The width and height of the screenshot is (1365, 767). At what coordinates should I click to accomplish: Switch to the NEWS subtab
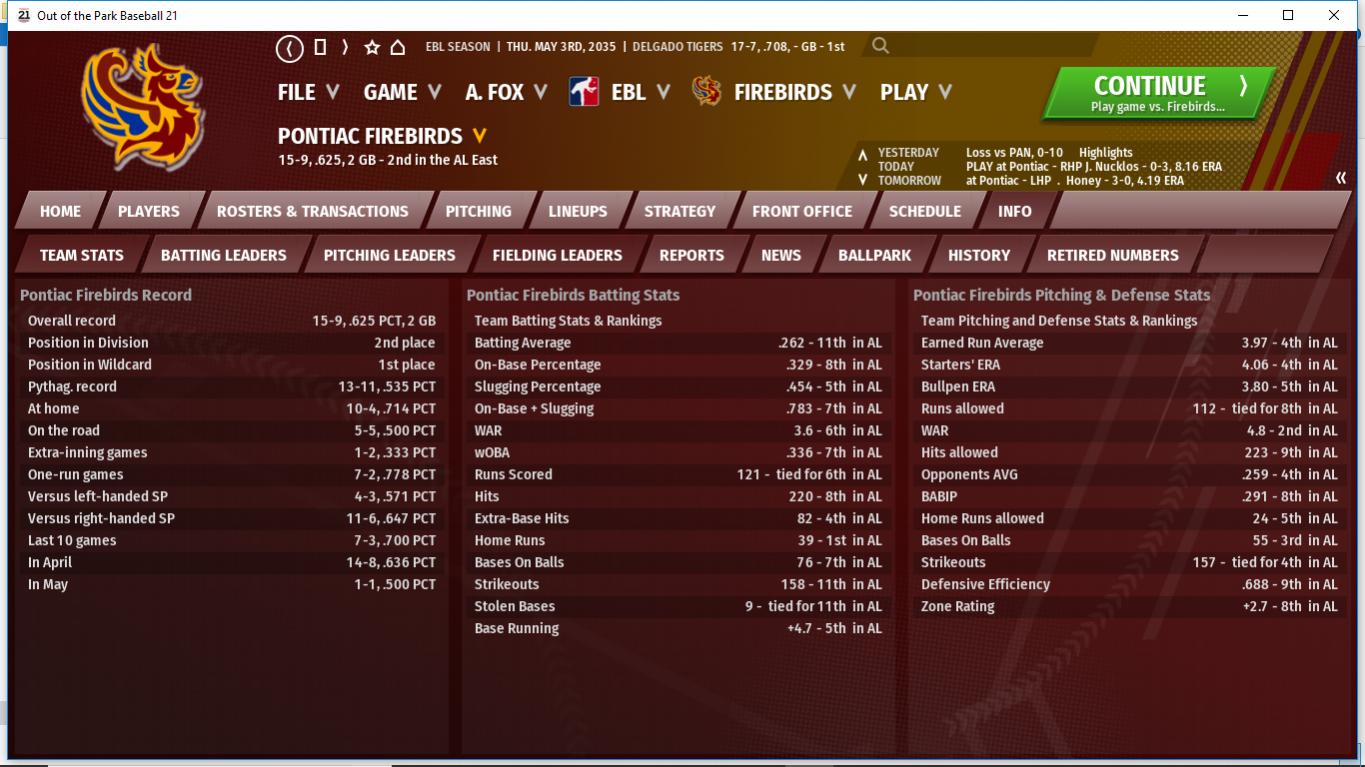point(781,255)
